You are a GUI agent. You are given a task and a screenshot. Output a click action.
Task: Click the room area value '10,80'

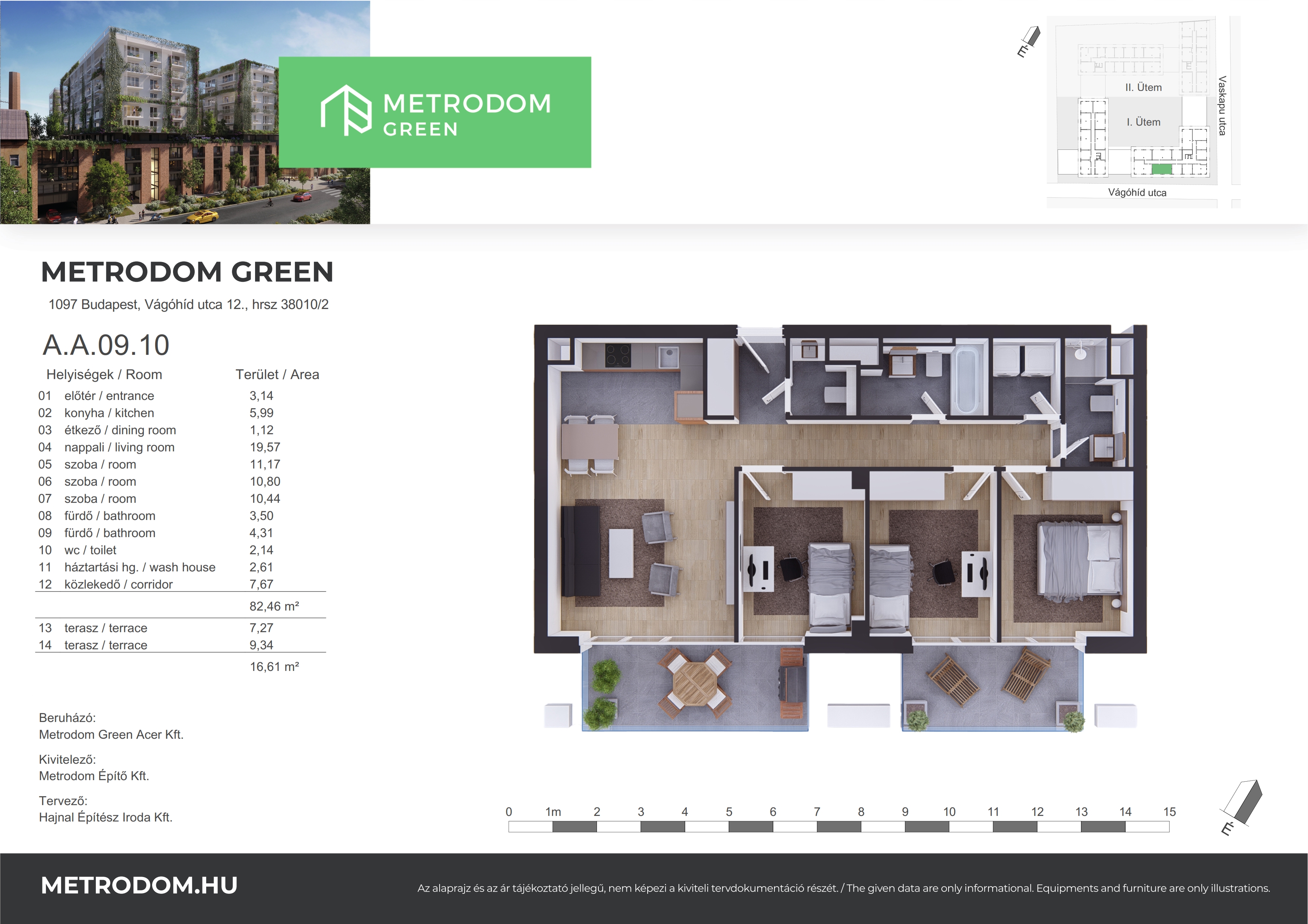[x=265, y=482]
